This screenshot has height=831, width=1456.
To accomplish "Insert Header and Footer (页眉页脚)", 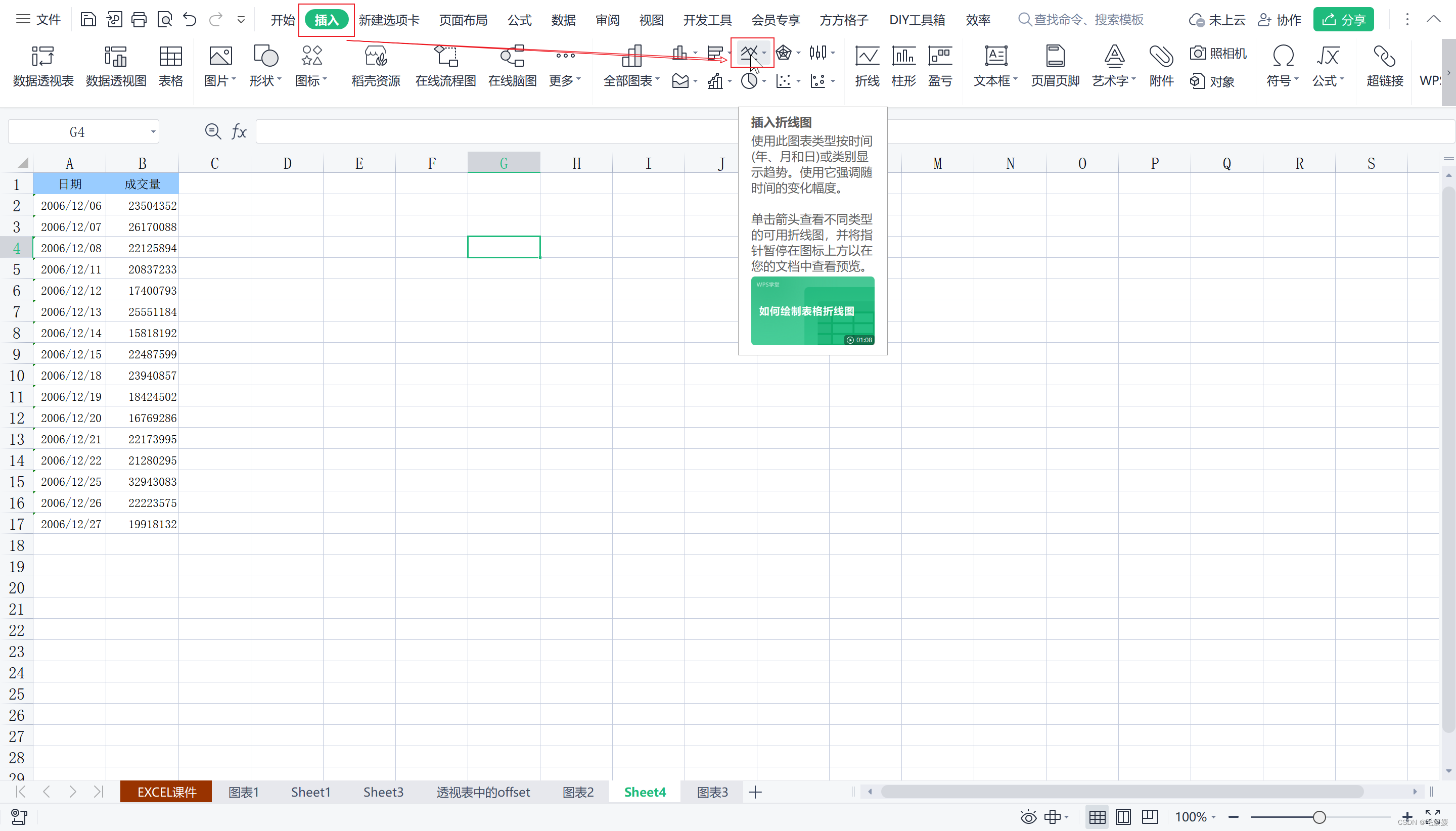I will tap(1055, 66).
